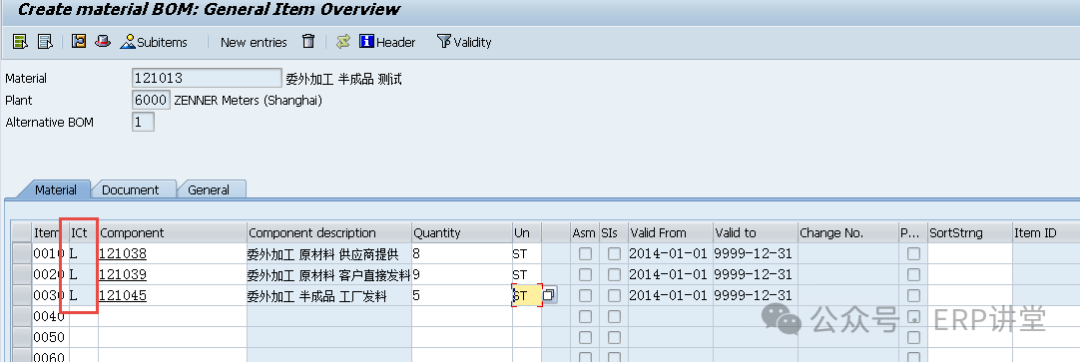Toggle Asm checkbox for item 0010
The width and height of the screenshot is (1080, 362).
(x=585, y=254)
